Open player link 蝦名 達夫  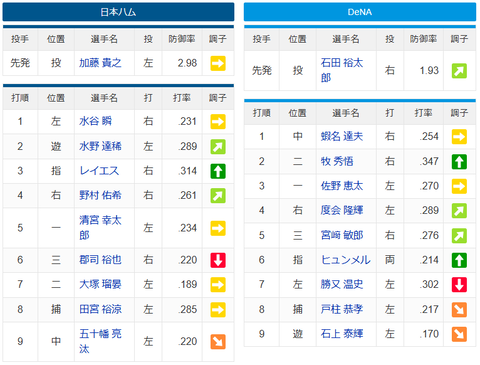[x=342, y=136]
